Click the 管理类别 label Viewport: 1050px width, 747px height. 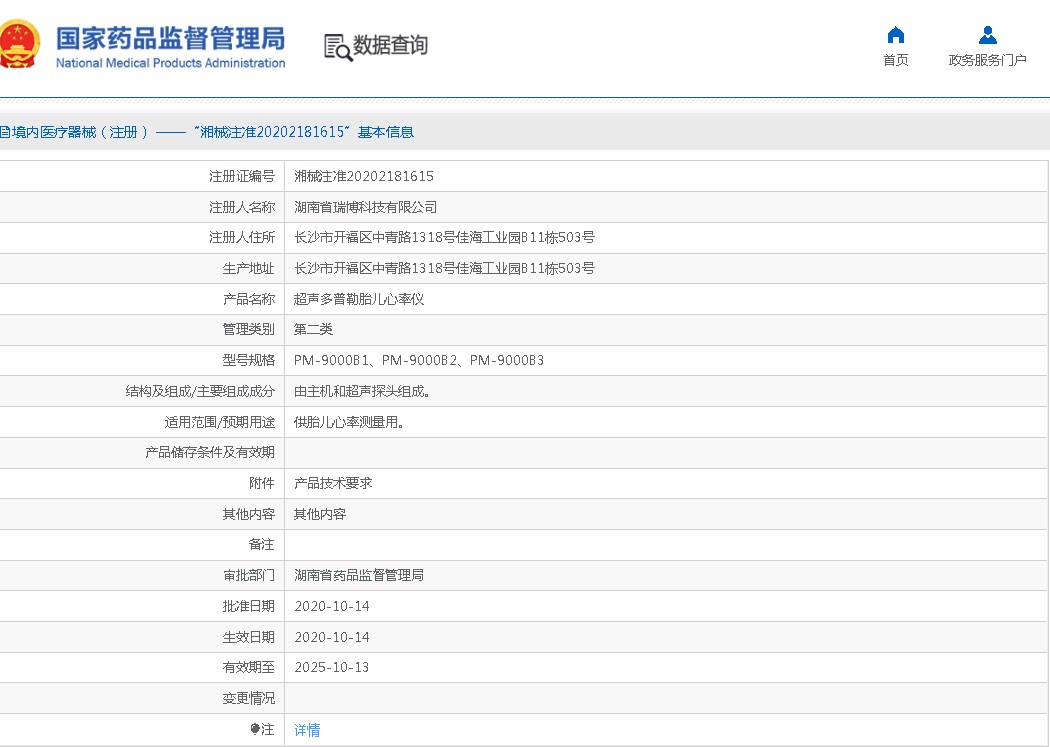click(248, 329)
